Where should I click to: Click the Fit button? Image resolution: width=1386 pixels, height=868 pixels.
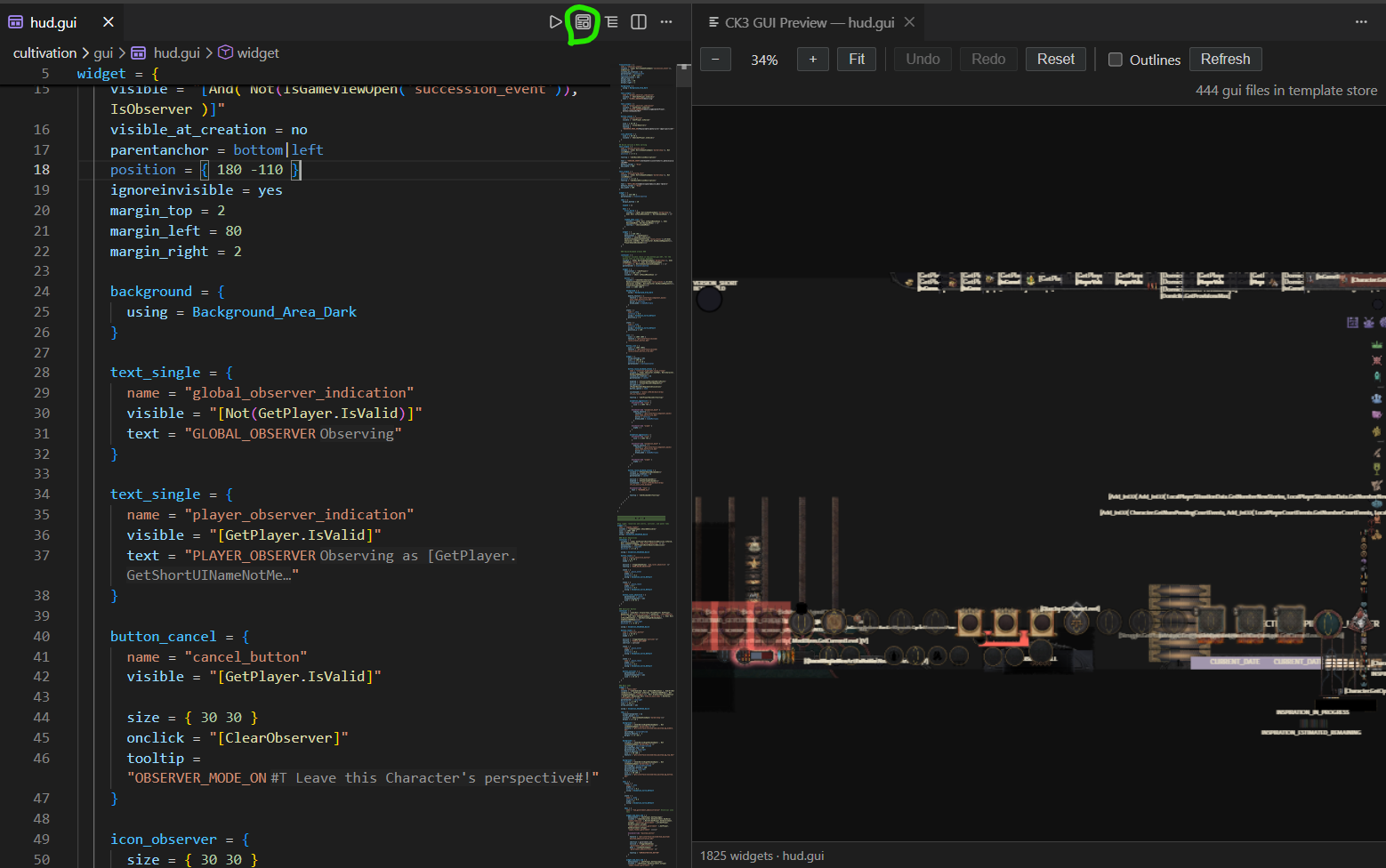click(x=857, y=60)
